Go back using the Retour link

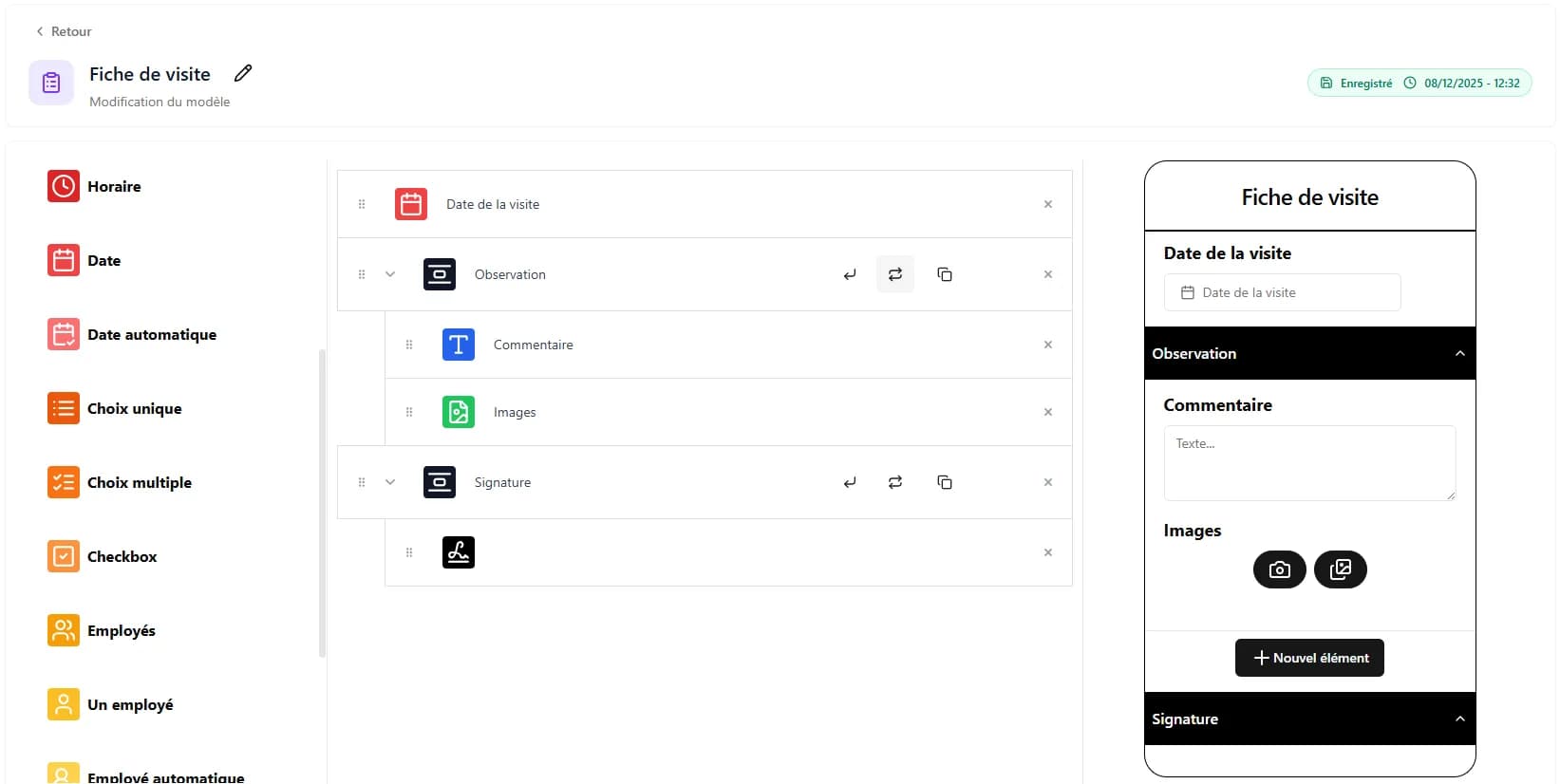pos(64,31)
